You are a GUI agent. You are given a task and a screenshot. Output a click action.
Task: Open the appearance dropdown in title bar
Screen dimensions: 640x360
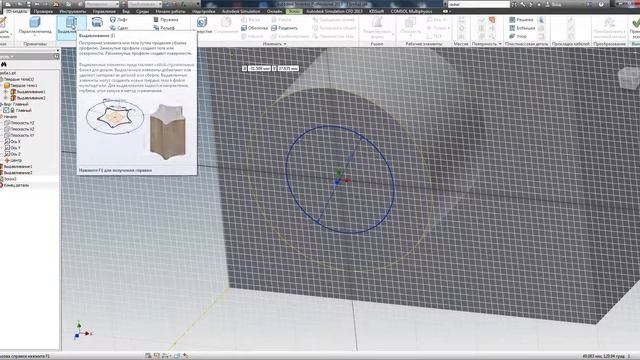(x=145, y=4)
